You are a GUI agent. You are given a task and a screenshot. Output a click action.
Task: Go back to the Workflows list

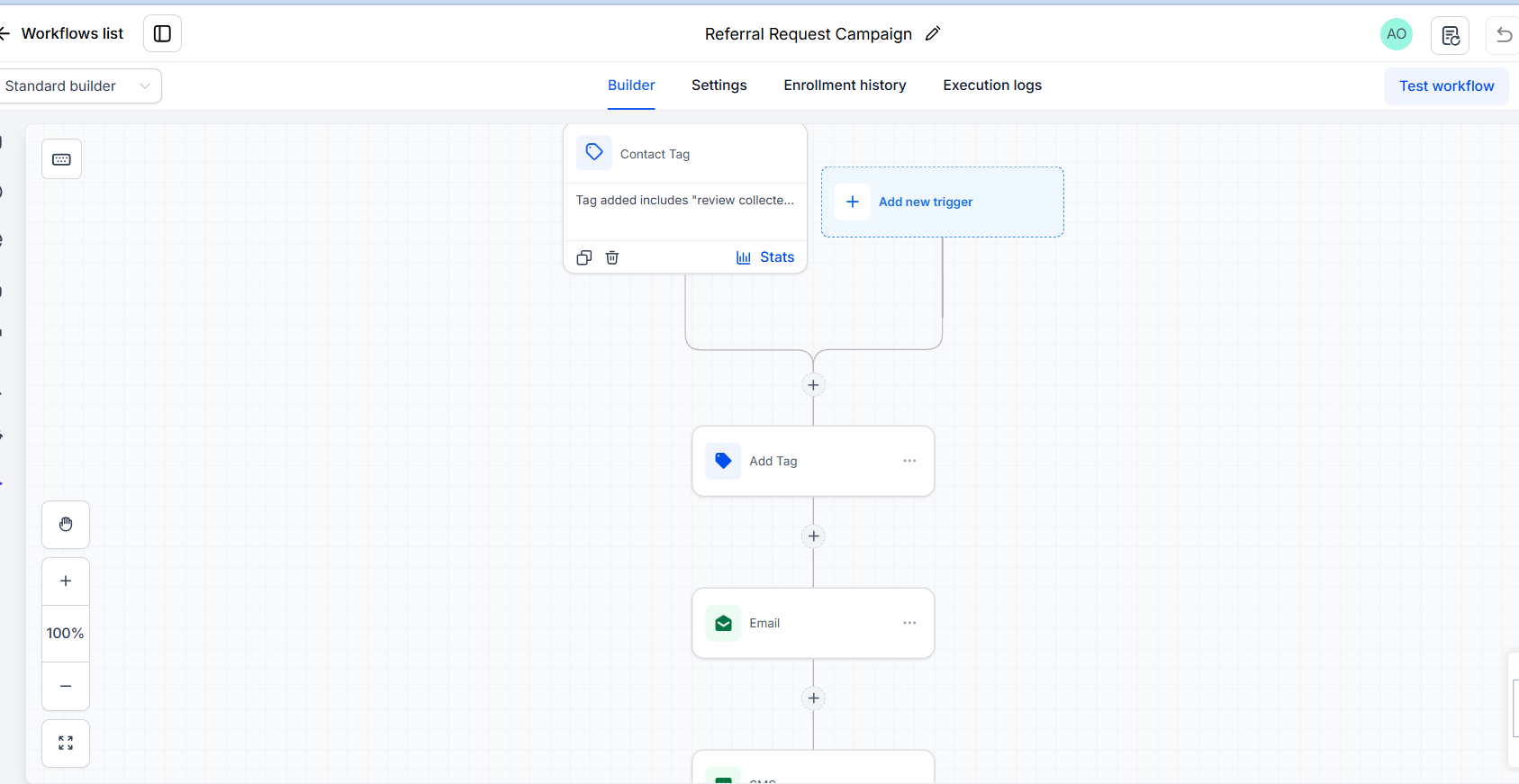(x=62, y=33)
